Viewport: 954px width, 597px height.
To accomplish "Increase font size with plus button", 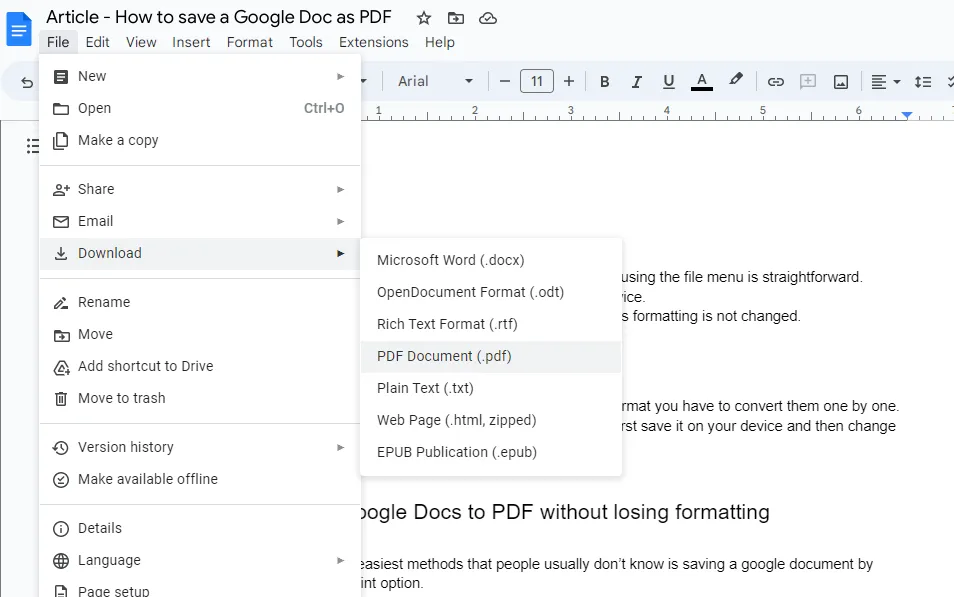I will tap(569, 81).
